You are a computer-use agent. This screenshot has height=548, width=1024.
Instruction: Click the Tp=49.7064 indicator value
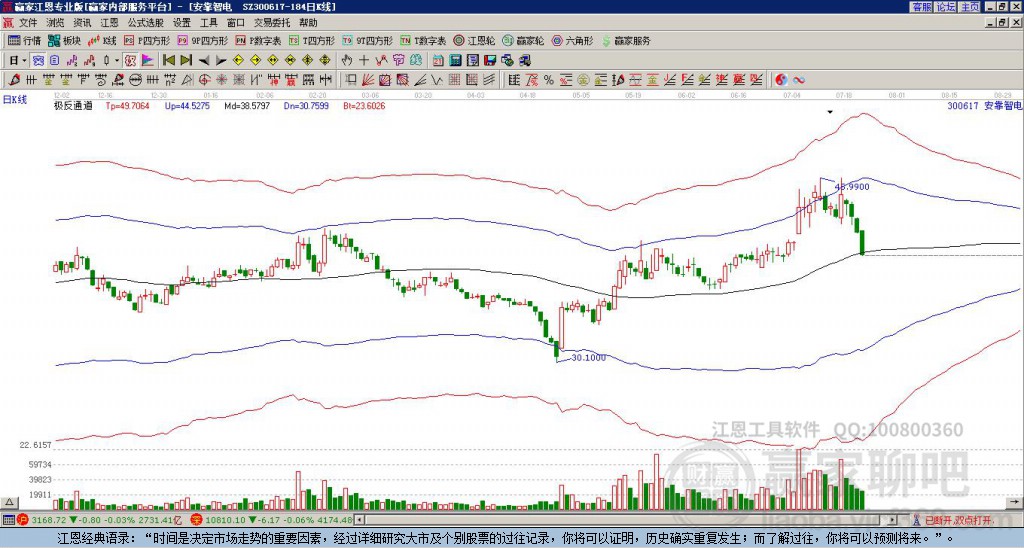pos(127,105)
